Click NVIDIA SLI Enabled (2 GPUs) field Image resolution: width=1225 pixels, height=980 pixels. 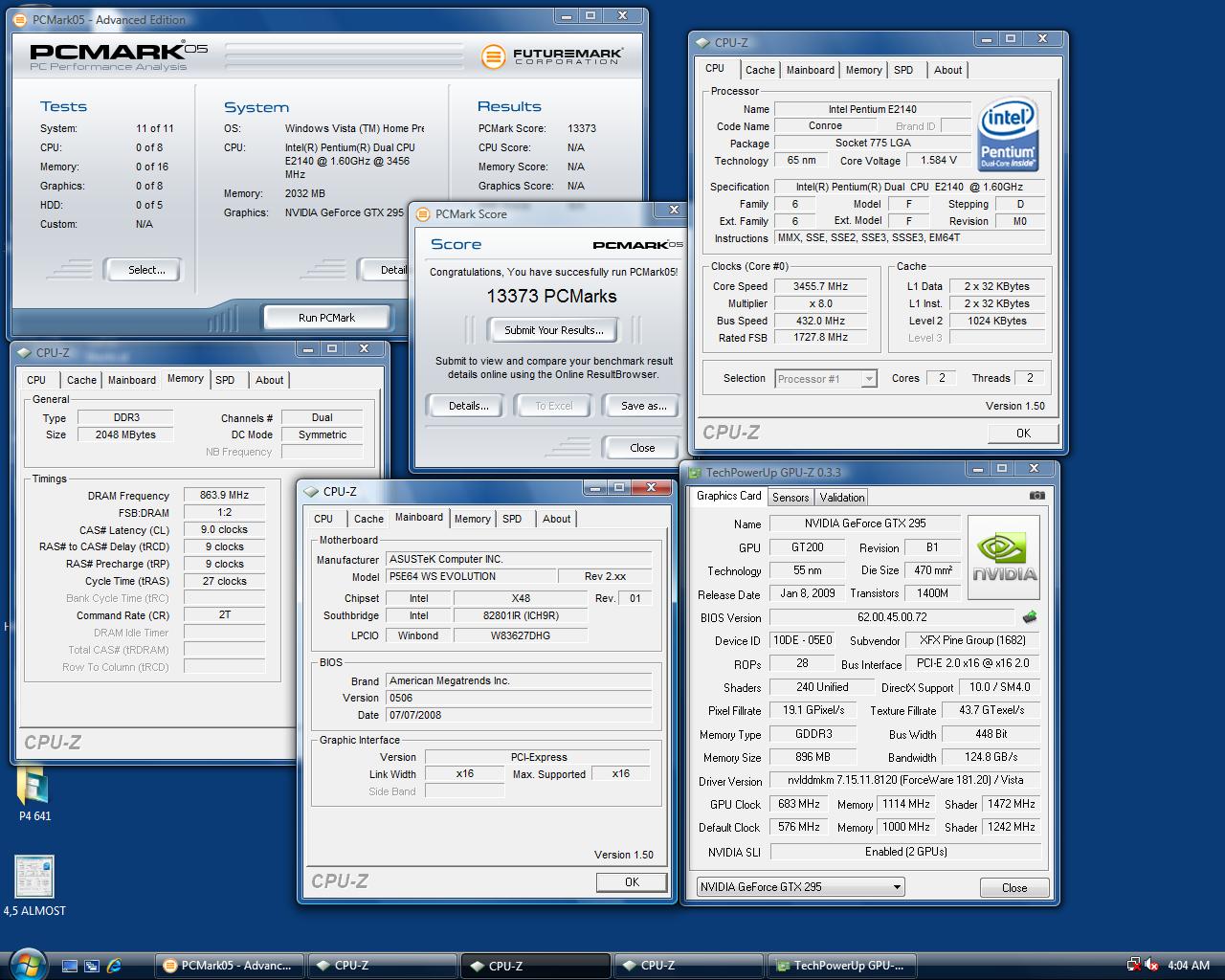(905, 852)
